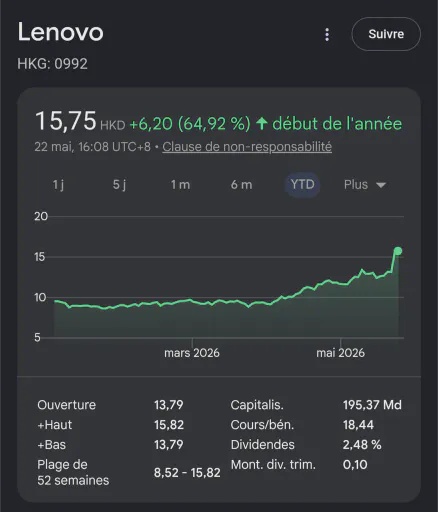Click the Mont. div. trim. label

273,465
